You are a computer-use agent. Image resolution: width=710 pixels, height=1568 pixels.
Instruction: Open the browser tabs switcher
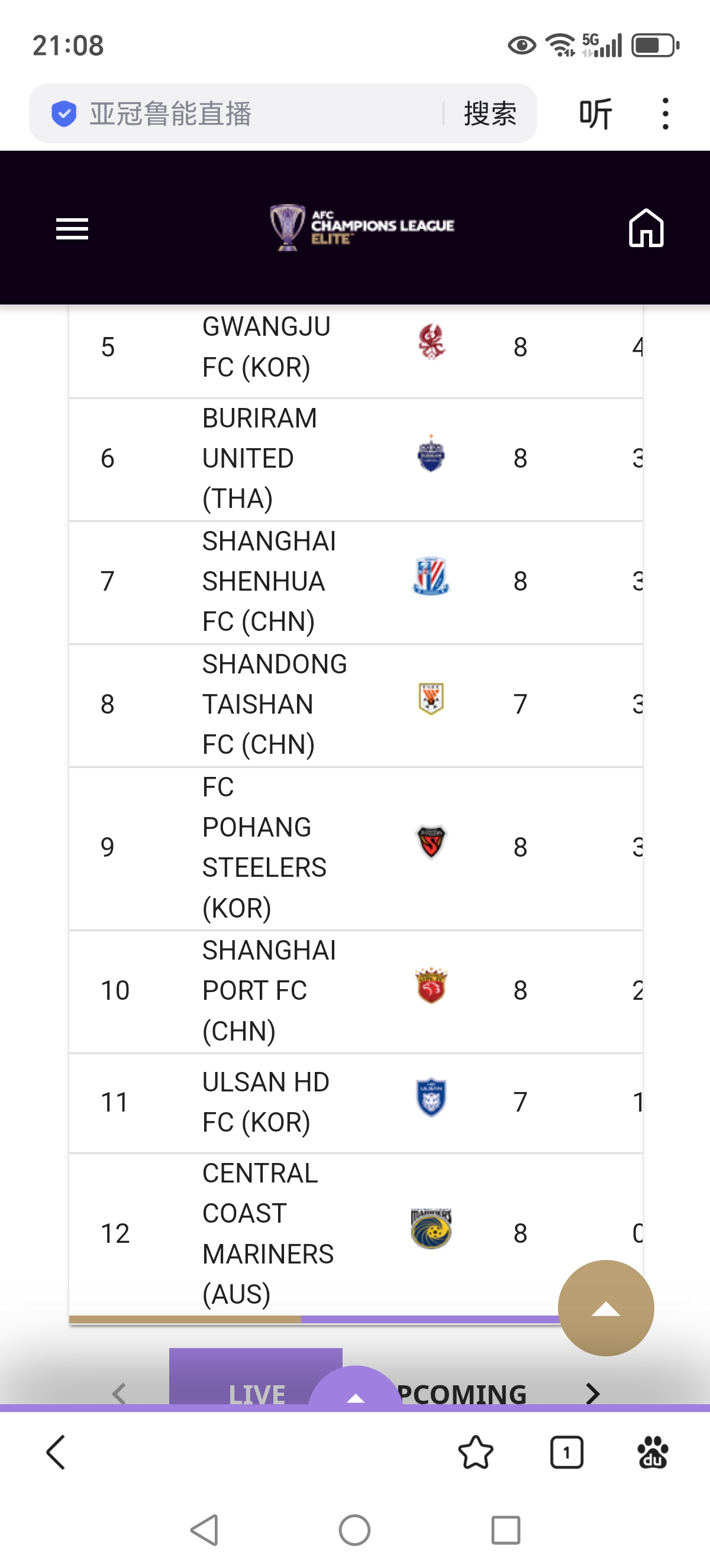pyautogui.click(x=566, y=1452)
